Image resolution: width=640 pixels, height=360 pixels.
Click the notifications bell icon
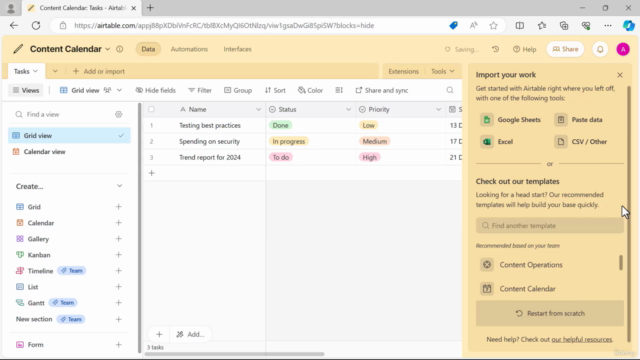[x=600, y=49]
